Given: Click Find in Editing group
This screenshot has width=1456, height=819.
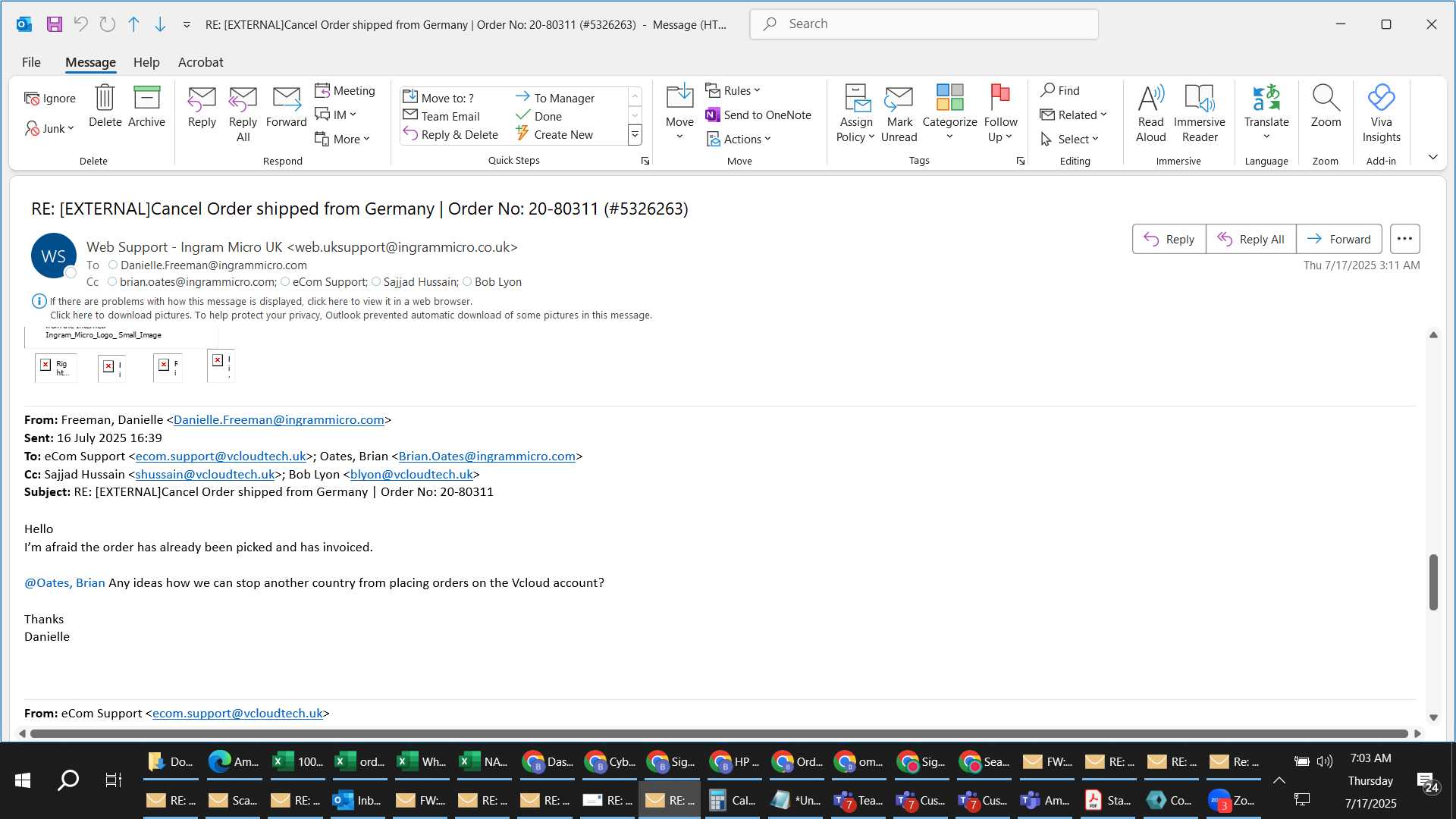Looking at the screenshot, I should (1060, 90).
